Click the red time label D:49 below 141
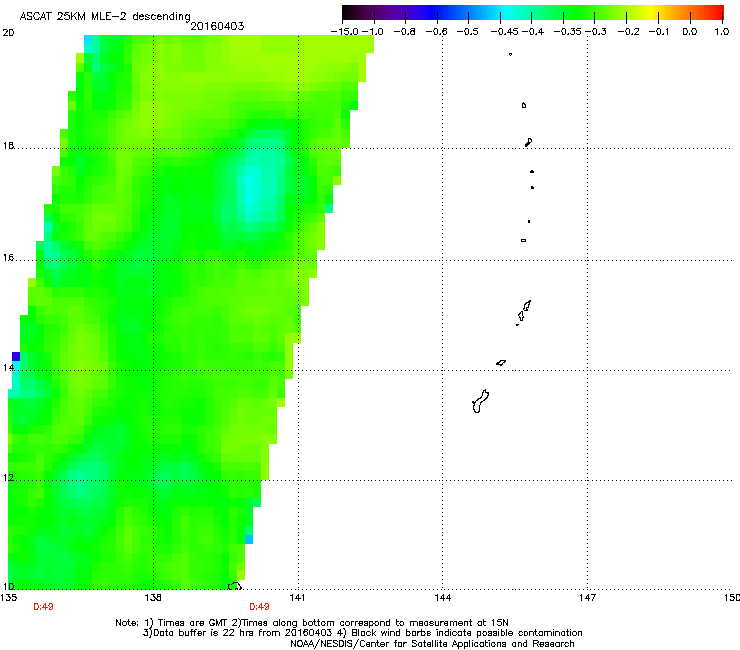The width and height of the screenshot is (740, 650). coord(259,607)
